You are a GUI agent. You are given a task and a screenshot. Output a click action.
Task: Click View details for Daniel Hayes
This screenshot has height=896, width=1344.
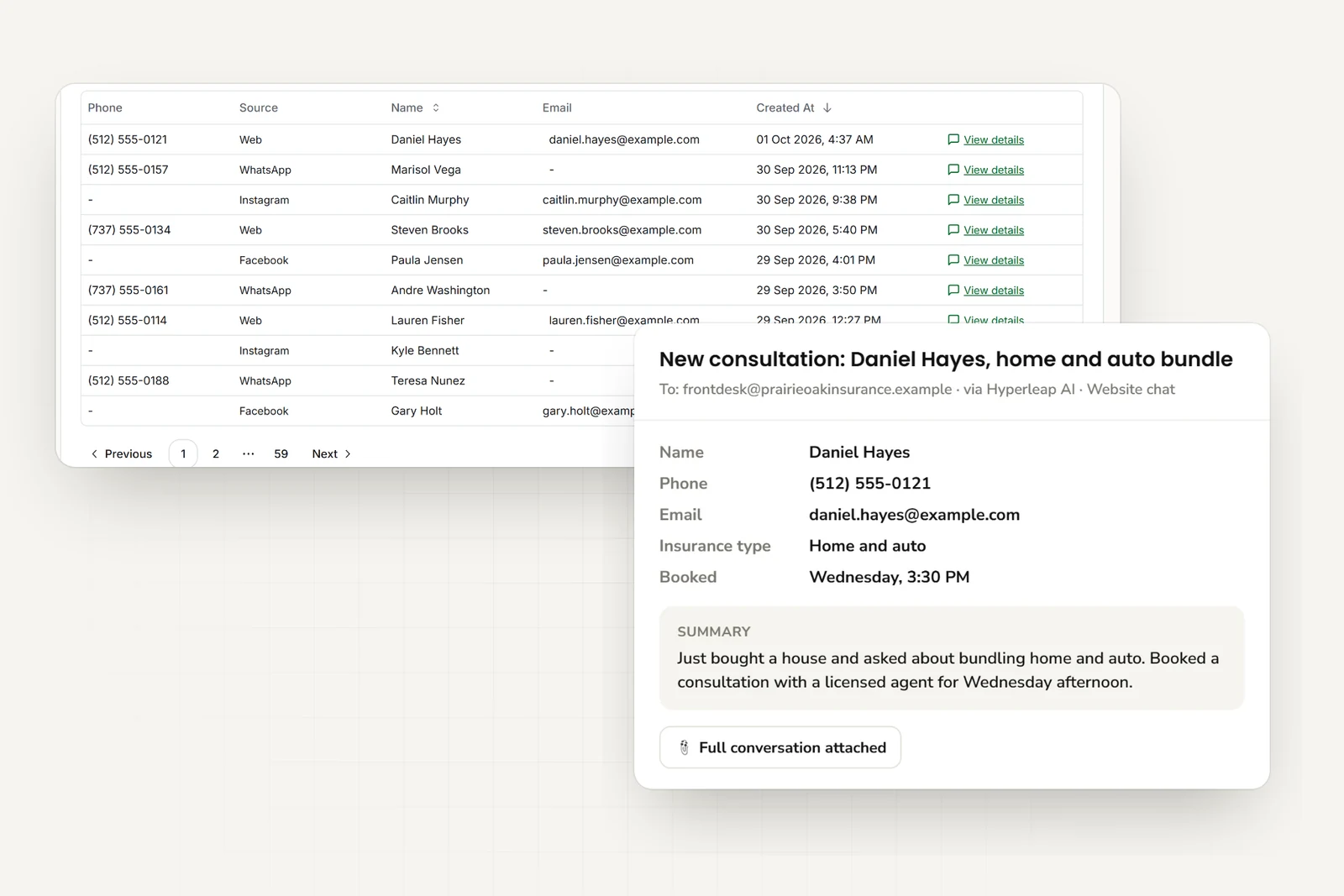(x=994, y=139)
